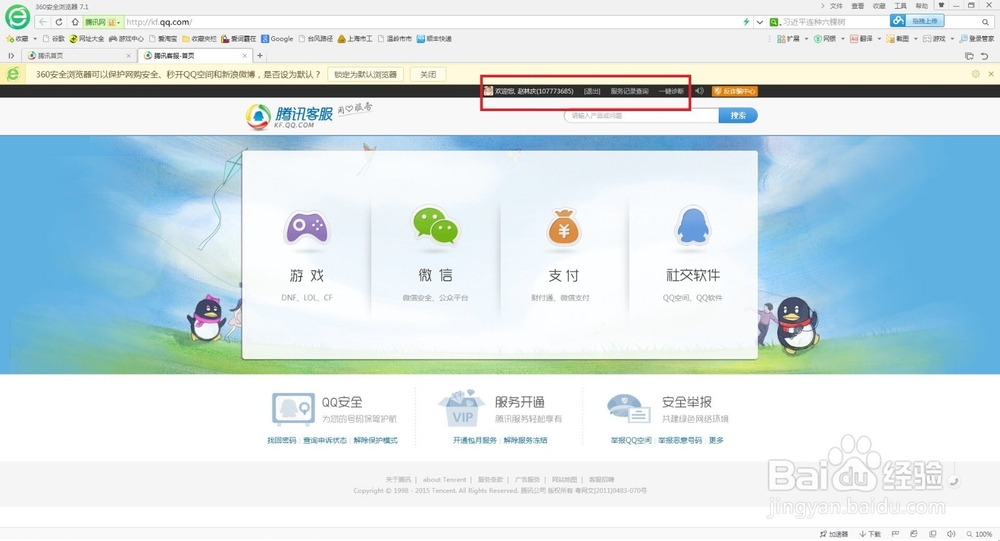Click the [退出] logout link
Viewport: 1000px width, 541px height.
tap(592, 91)
